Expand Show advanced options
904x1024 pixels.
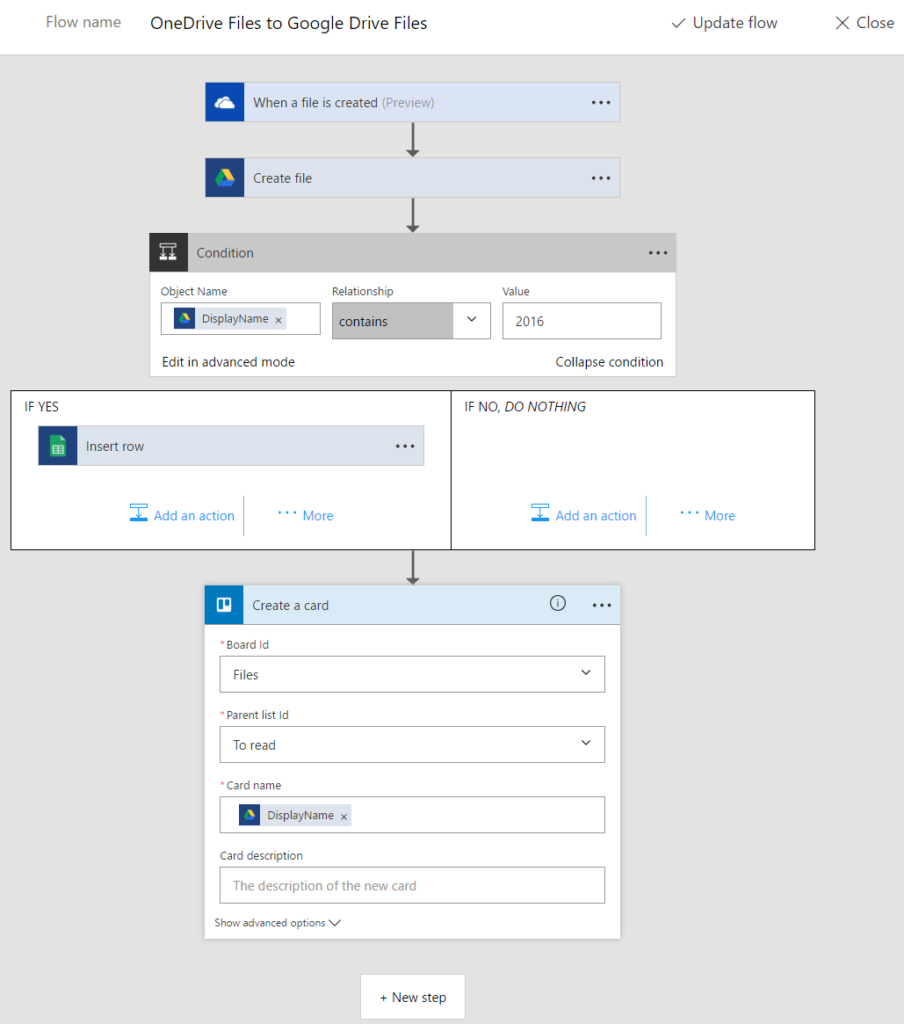(x=278, y=923)
